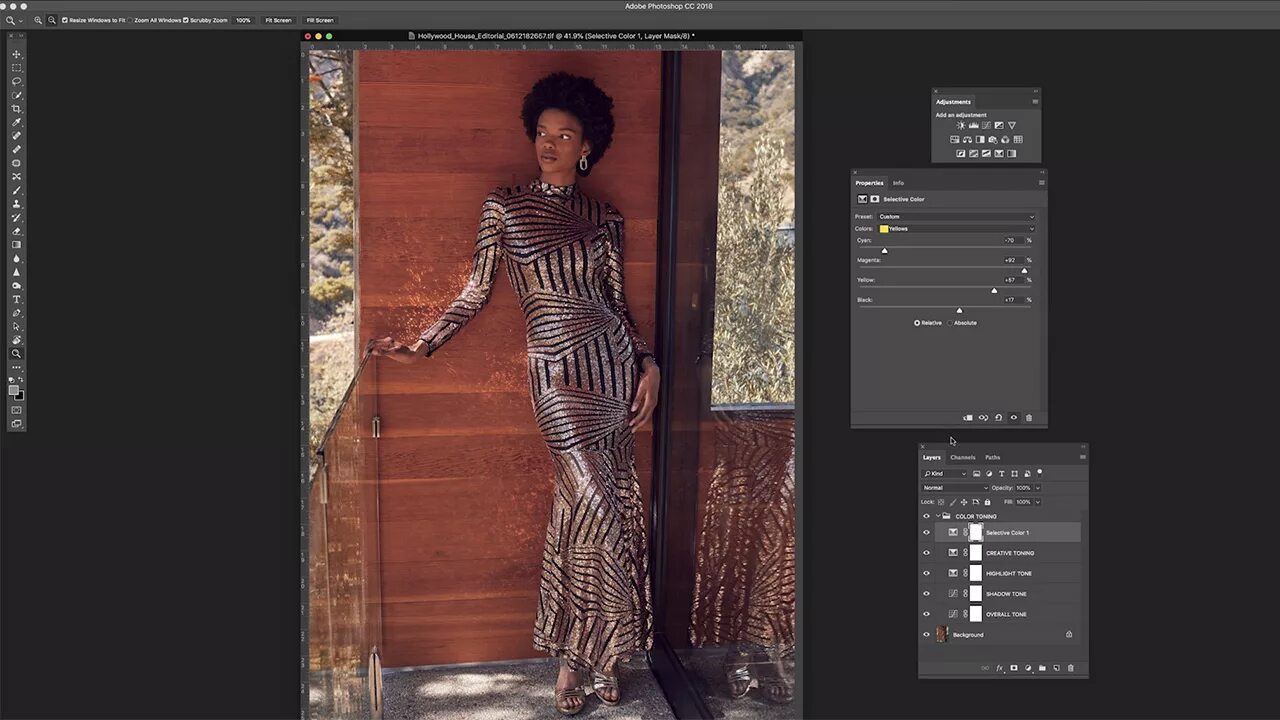Toggle visibility of the SHADOW TONE layer
The width and height of the screenshot is (1280, 720).
[926, 594]
